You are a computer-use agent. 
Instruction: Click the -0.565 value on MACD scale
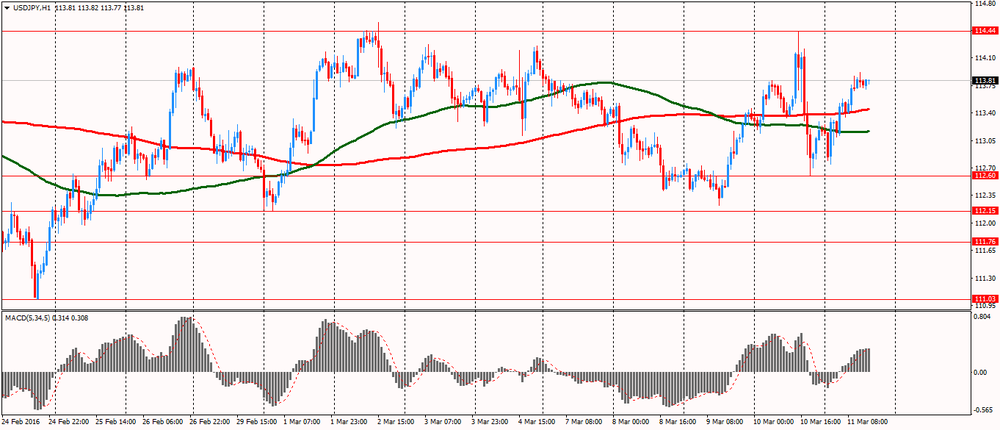point(982,409)
